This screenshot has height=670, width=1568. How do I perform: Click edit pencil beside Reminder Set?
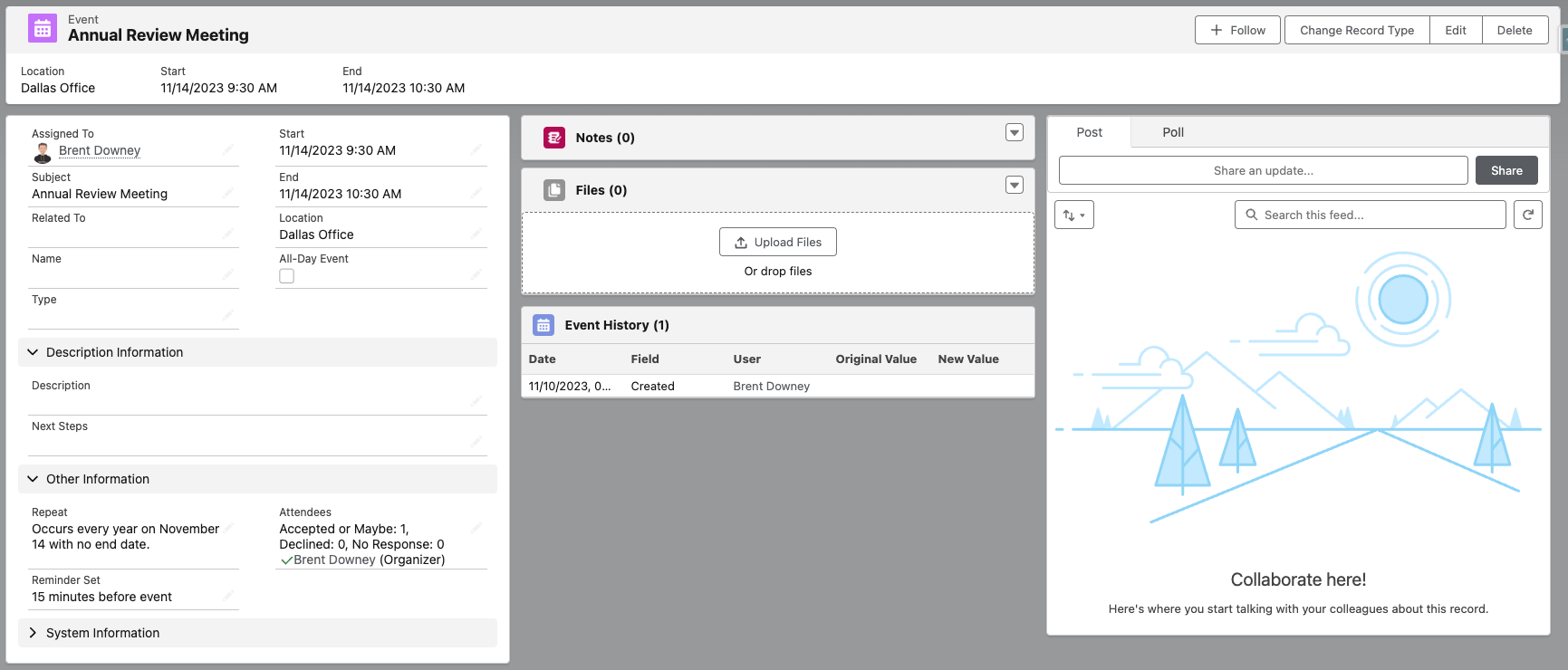pos(228,596)
